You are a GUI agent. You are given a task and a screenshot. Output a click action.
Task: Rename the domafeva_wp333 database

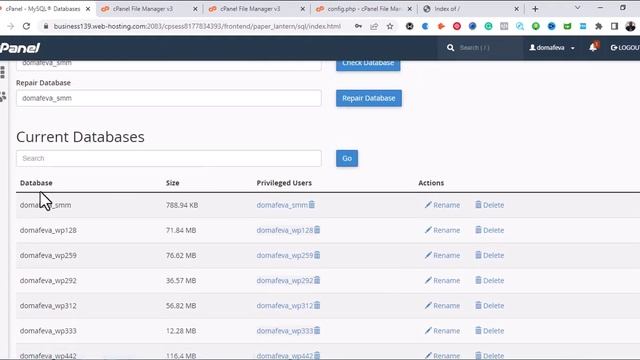click(442, 331)
